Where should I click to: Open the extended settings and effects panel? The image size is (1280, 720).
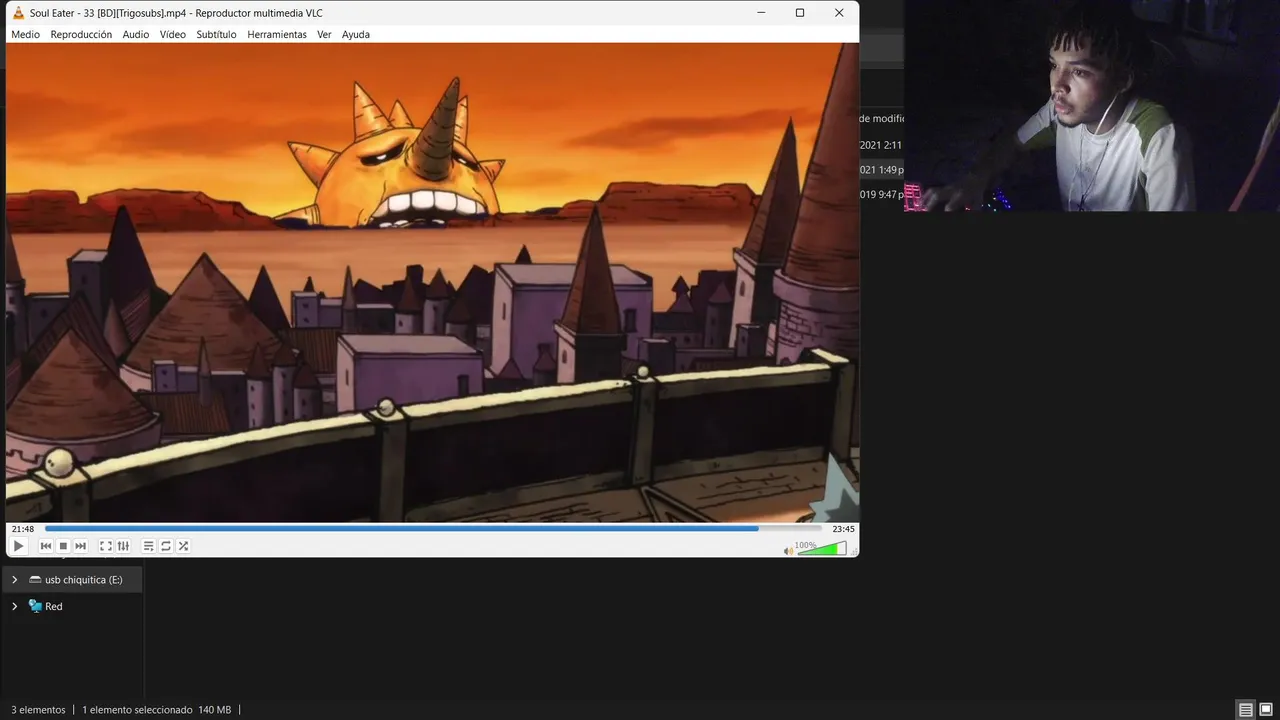point(123,546)
